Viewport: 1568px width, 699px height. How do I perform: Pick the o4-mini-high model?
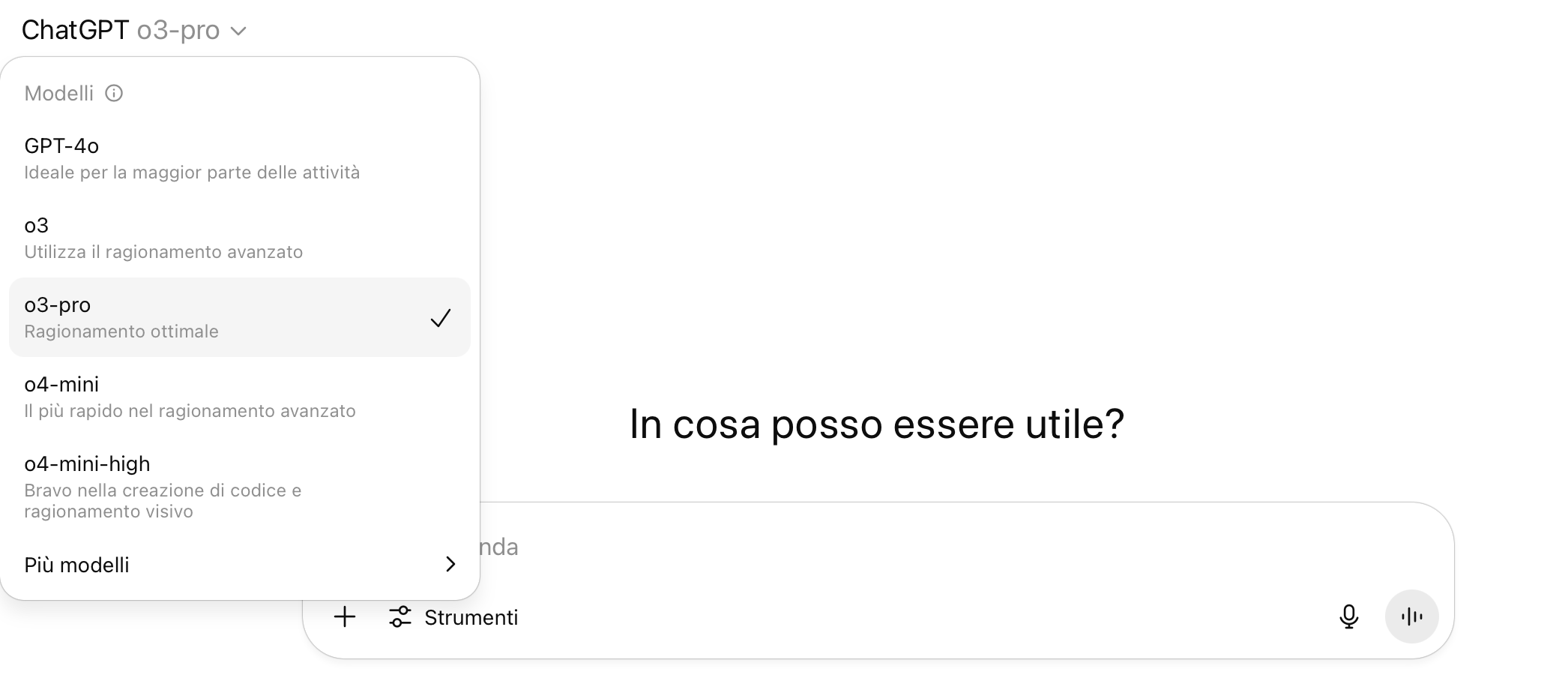pyautogui.click(x=87, y=463)
